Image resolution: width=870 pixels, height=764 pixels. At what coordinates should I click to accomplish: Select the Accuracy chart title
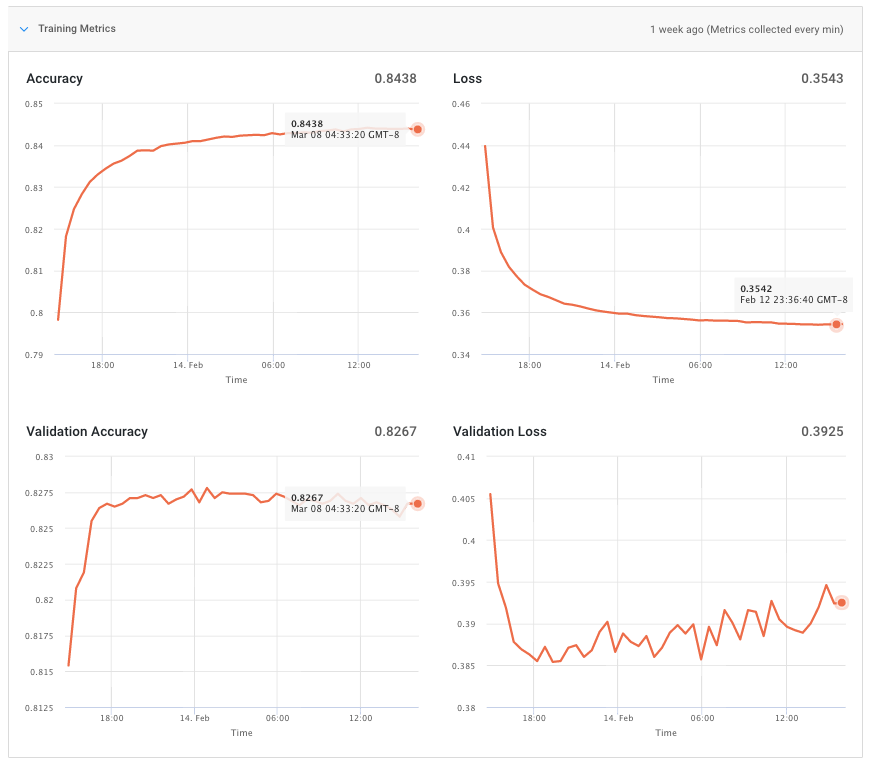pyautogui.click(x=55, y=79)
